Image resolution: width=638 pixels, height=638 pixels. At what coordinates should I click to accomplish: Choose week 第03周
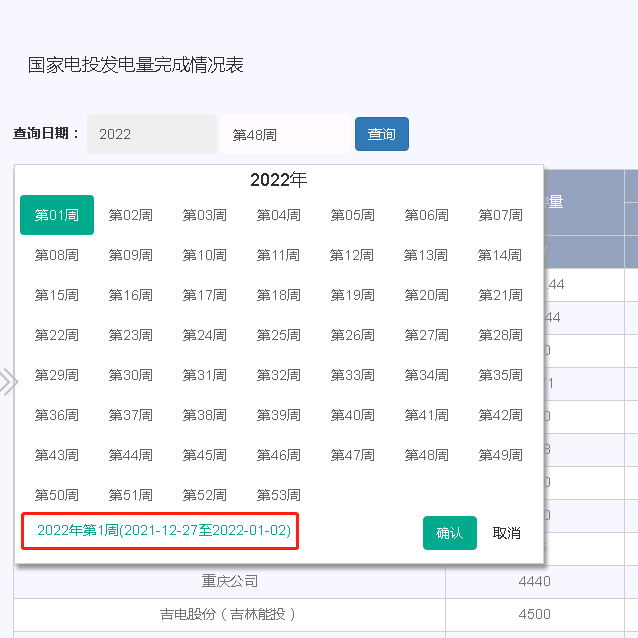coord(205,215)
